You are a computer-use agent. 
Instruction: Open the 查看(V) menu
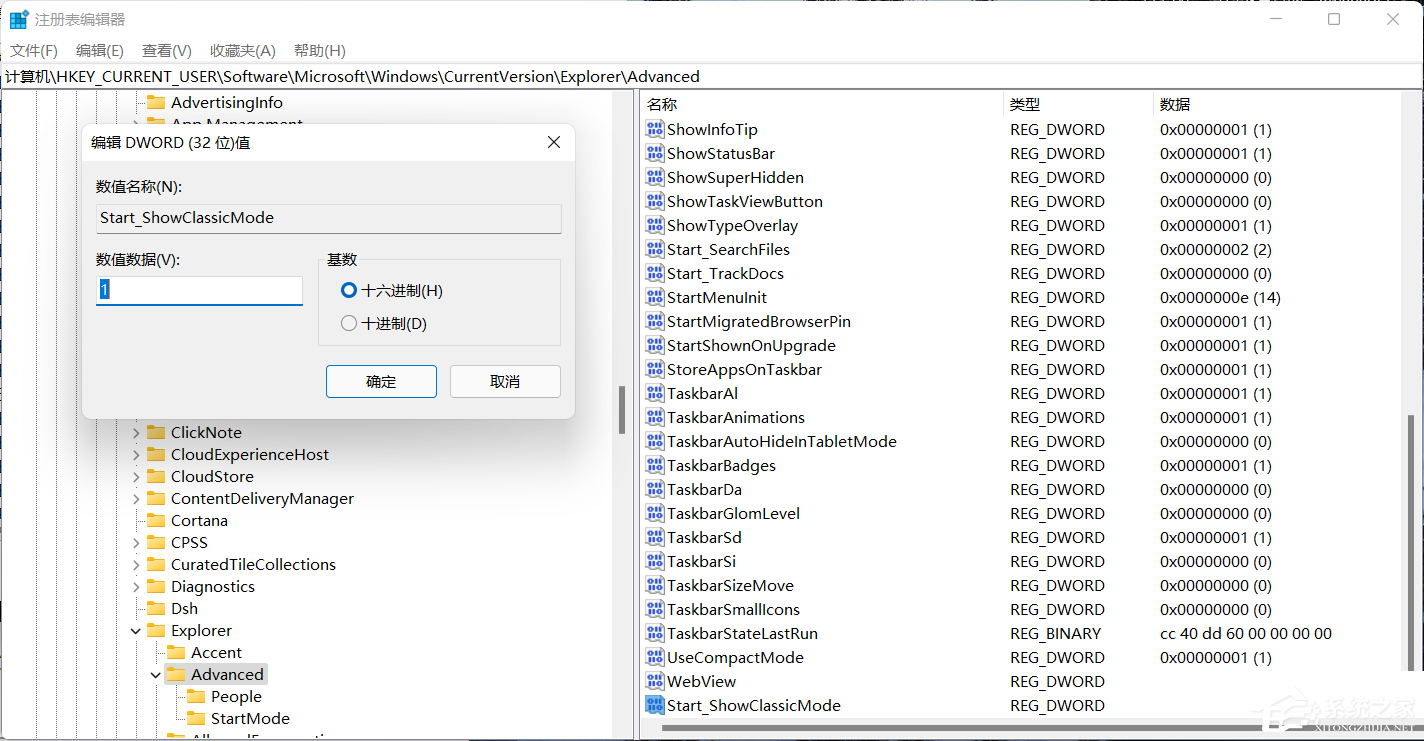167,50
